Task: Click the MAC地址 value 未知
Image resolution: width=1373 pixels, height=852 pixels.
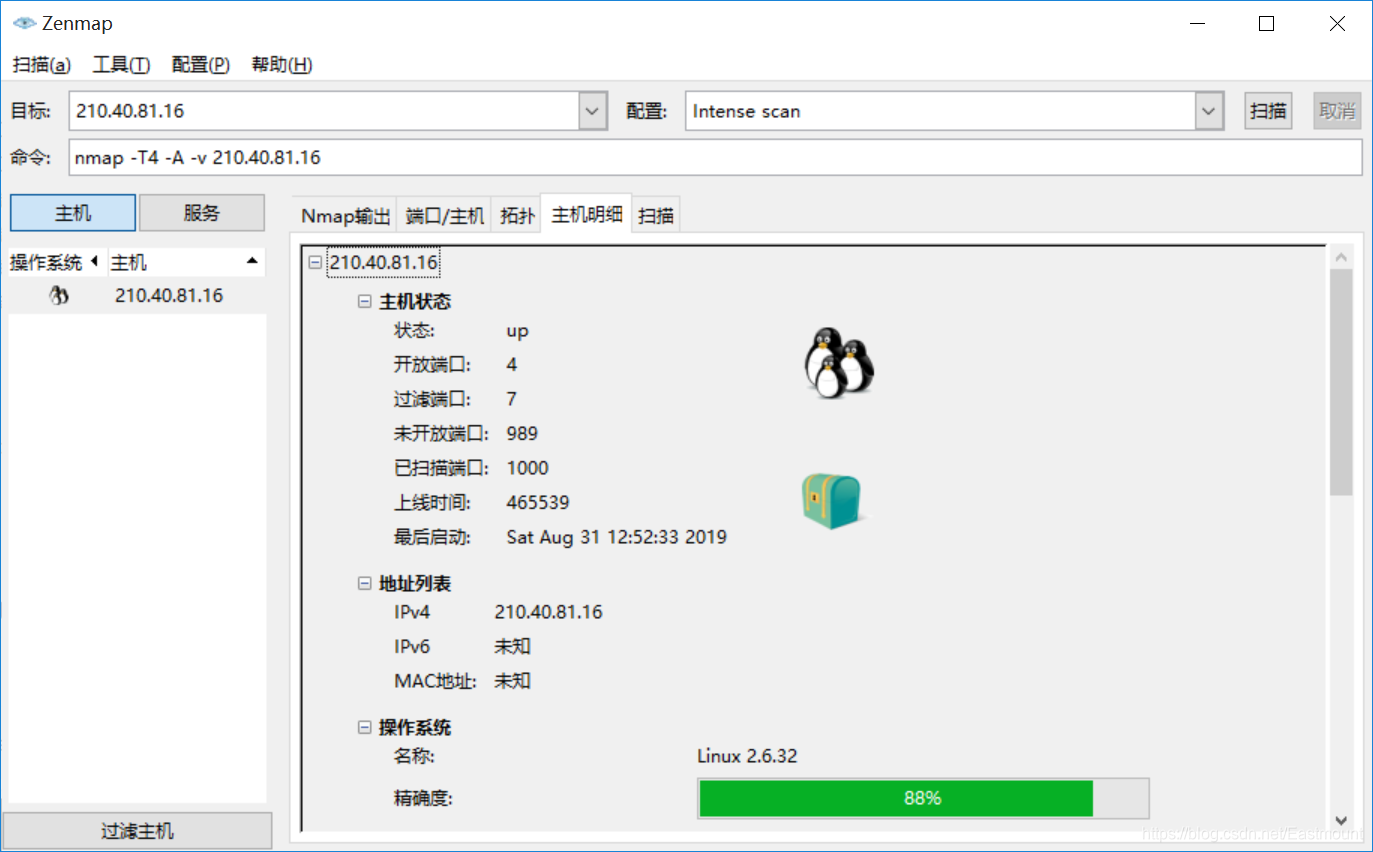Action: [512, 681]
